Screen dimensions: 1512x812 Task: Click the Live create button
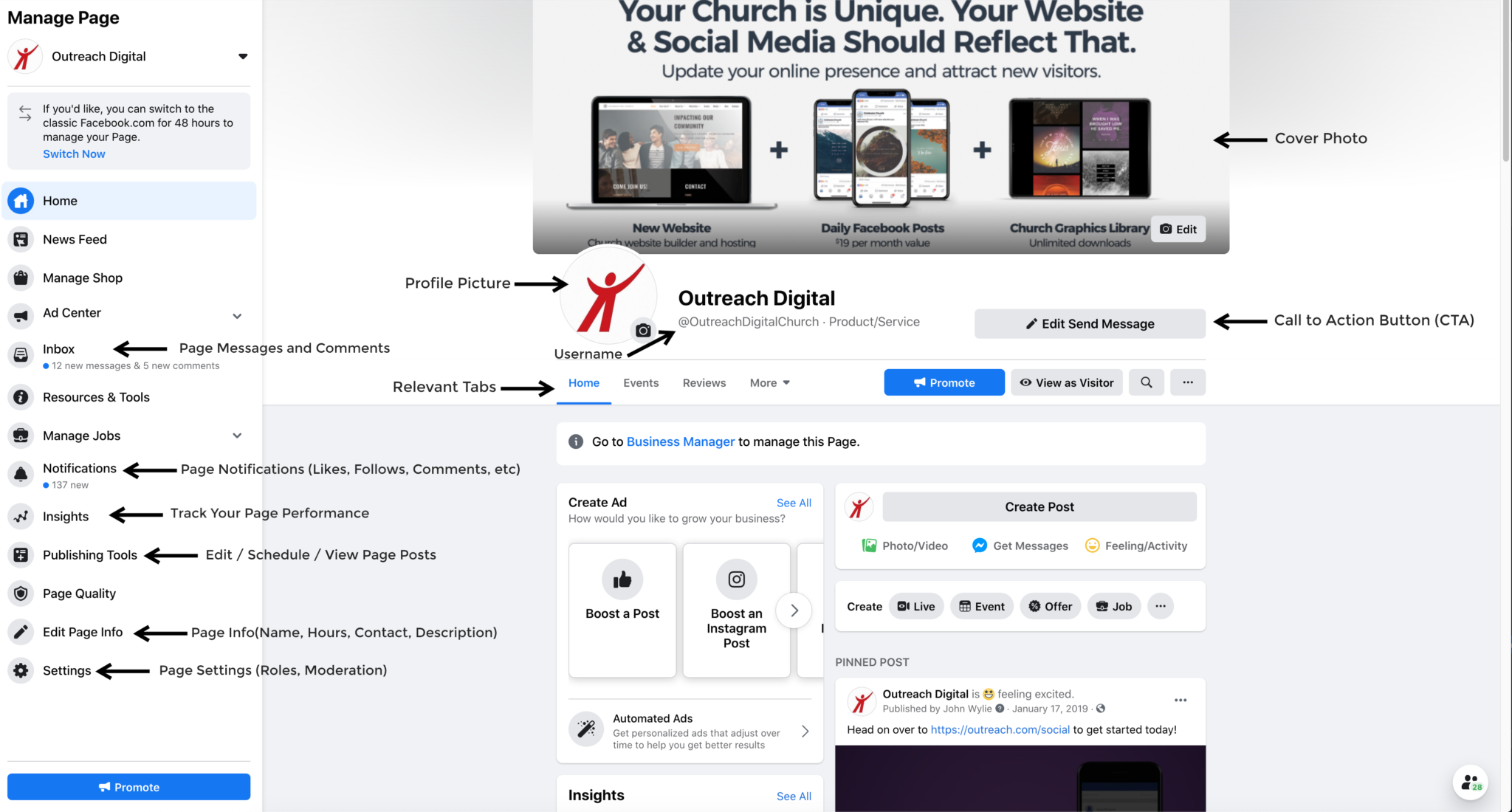click(916, 606)
